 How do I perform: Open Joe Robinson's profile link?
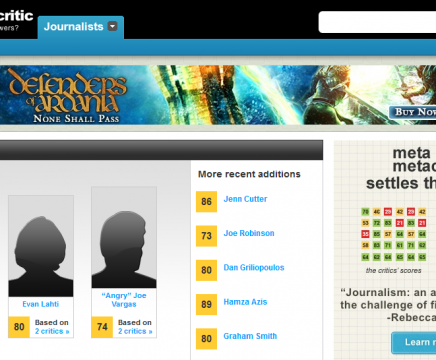[x=249, y=233]
